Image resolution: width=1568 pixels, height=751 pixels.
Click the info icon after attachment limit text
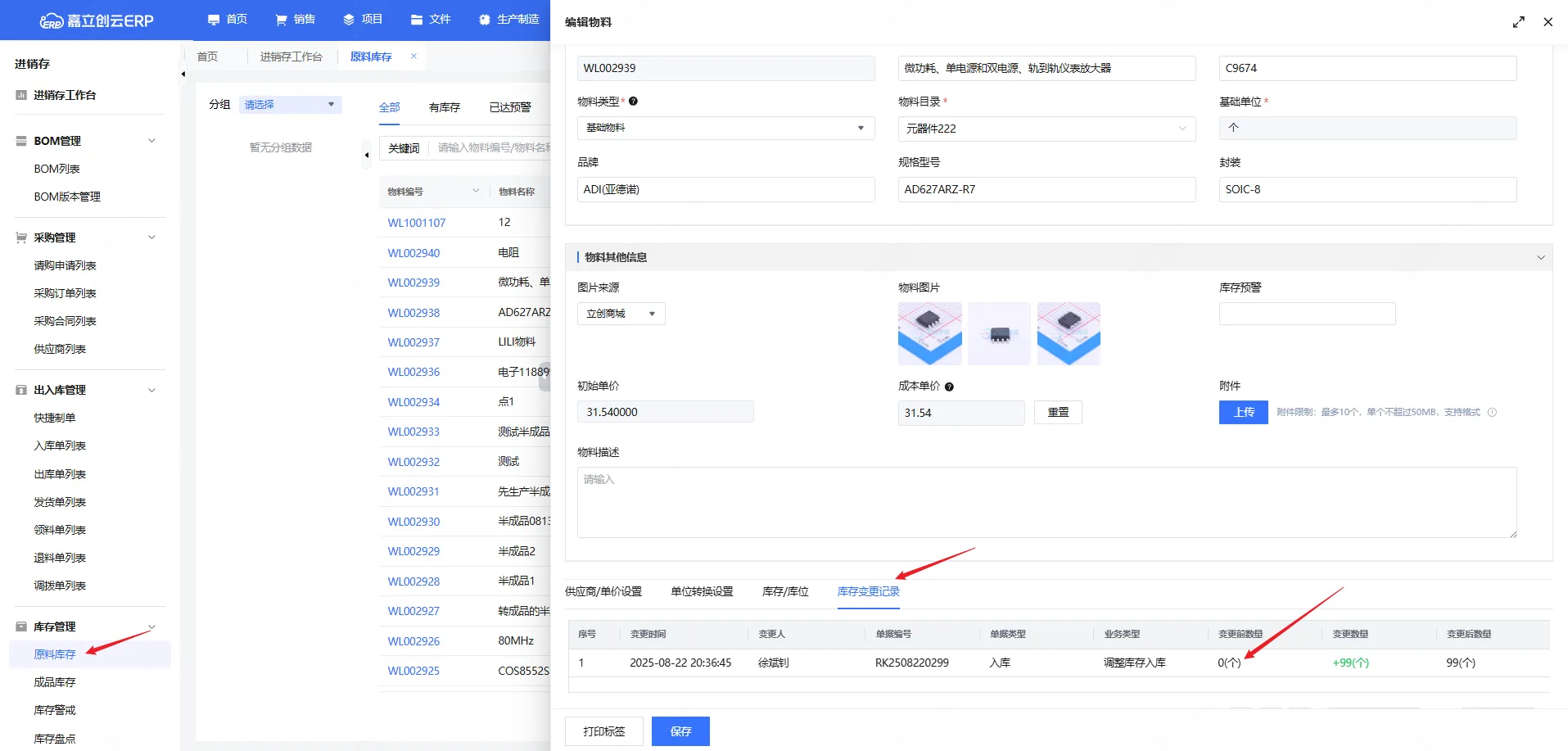[x=1492, y=413]
